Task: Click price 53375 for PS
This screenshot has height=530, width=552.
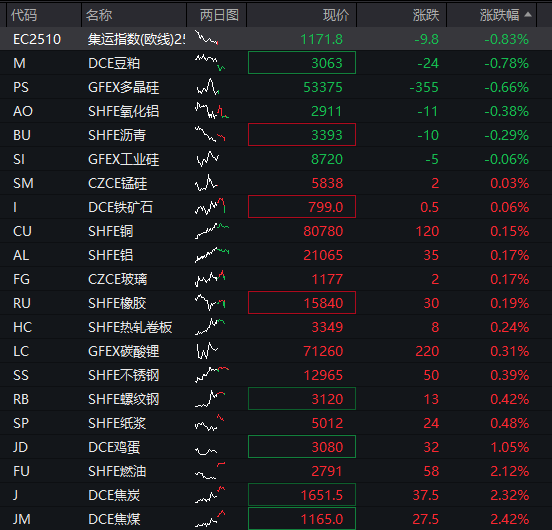Action: 323,87
